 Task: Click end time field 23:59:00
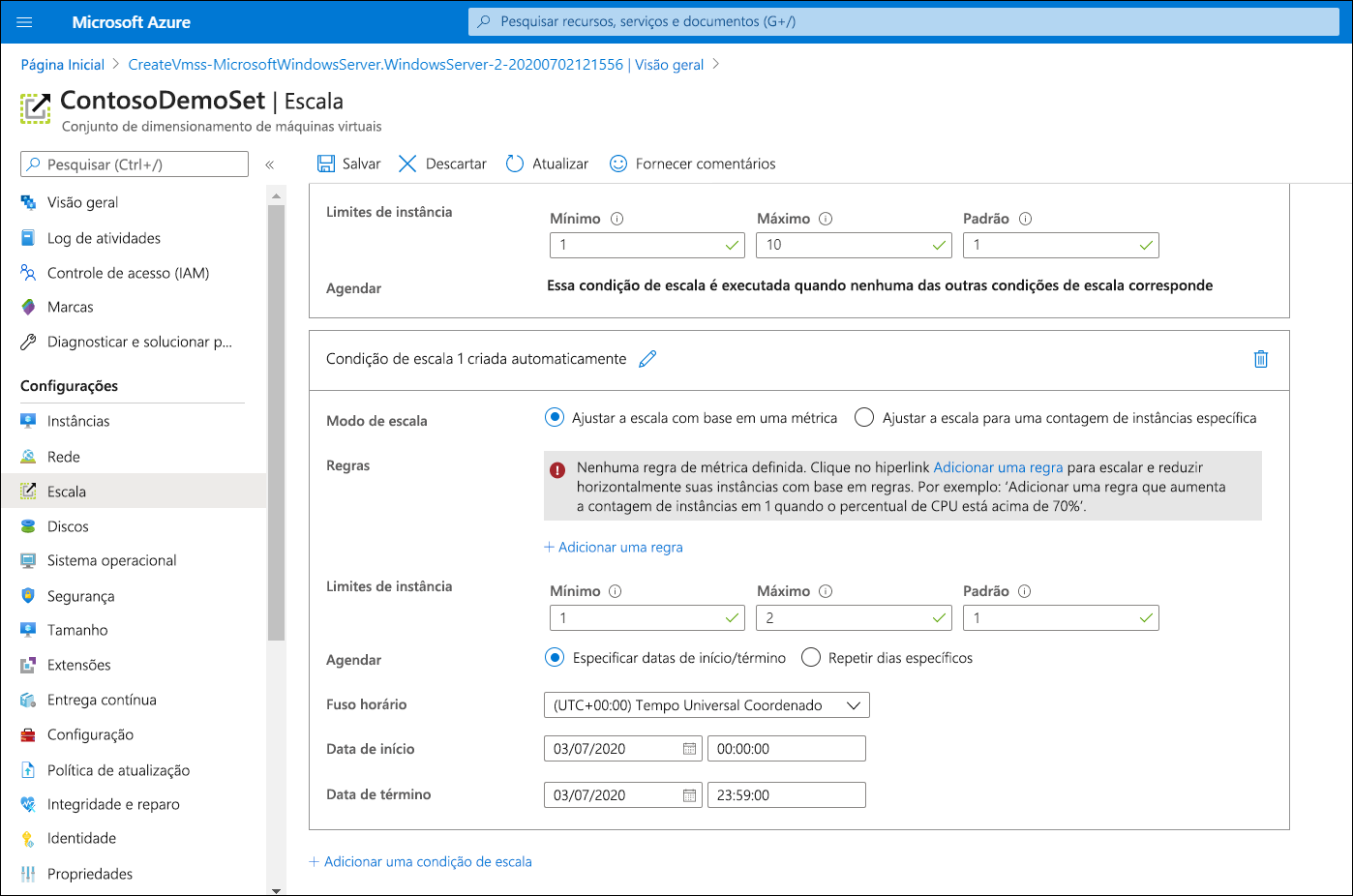(x=787, y=795)
